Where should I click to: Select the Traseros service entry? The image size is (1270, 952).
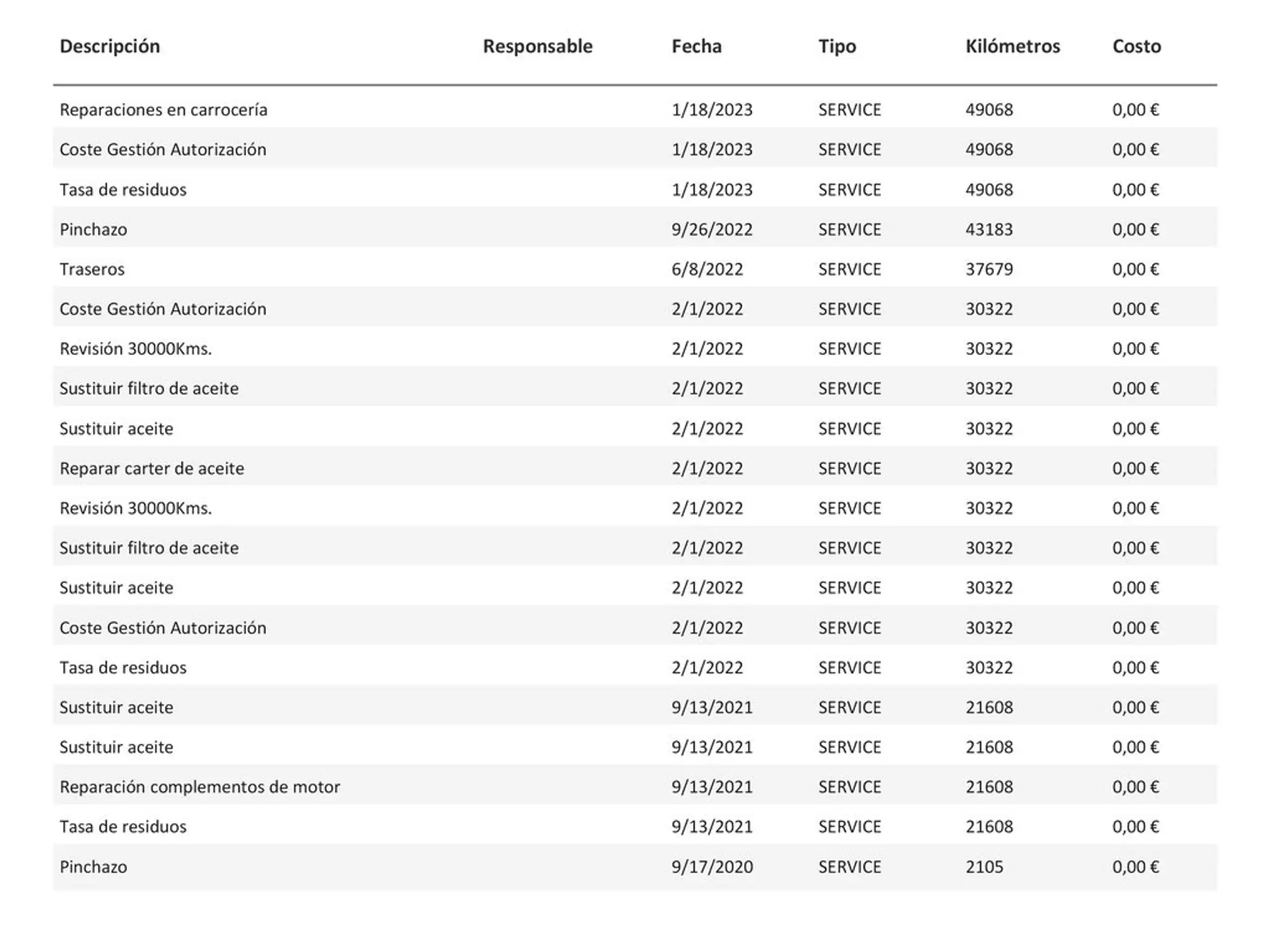pos(635,269)
